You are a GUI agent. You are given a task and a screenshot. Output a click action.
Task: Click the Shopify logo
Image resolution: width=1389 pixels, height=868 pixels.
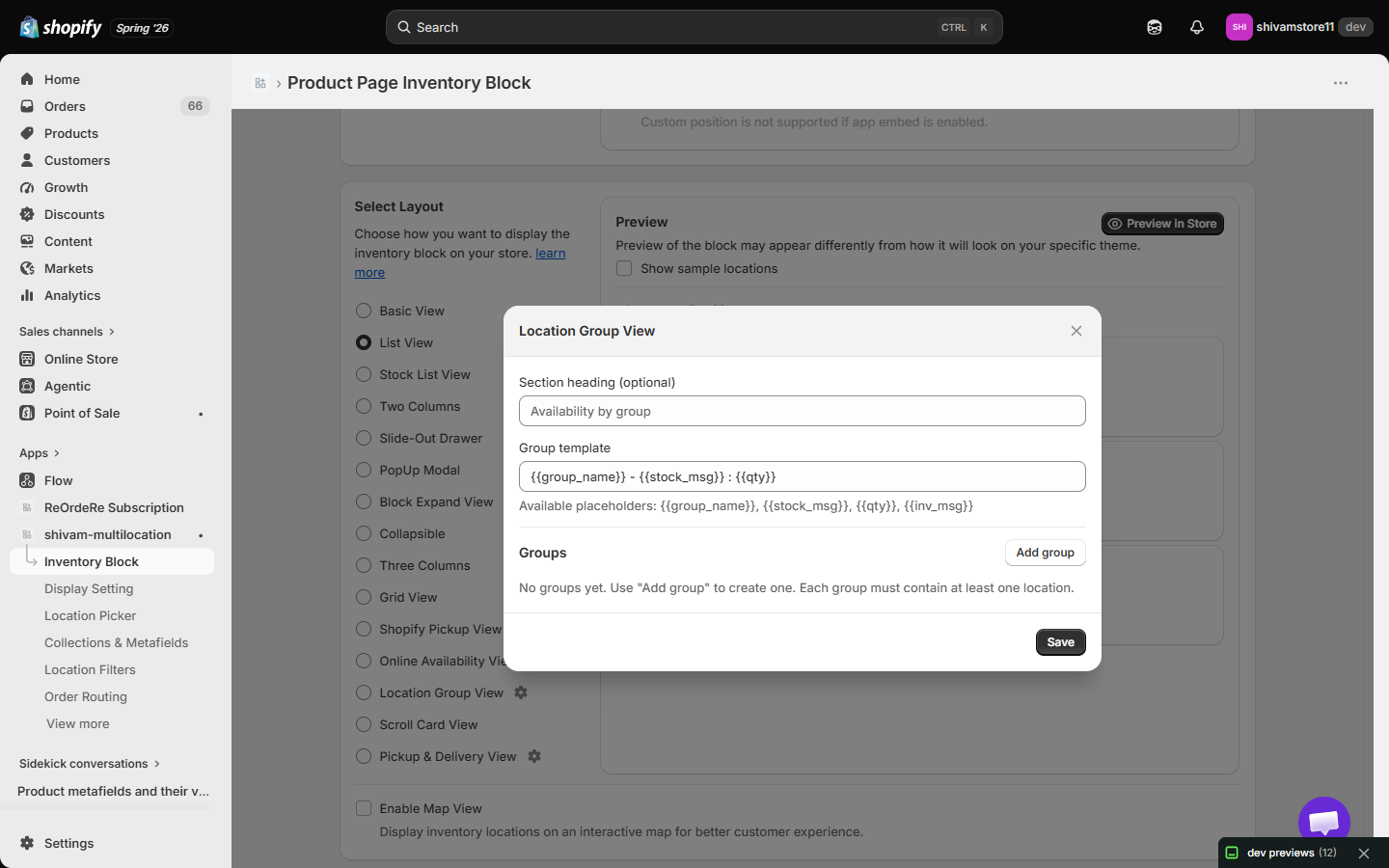(x=61, y=27)
